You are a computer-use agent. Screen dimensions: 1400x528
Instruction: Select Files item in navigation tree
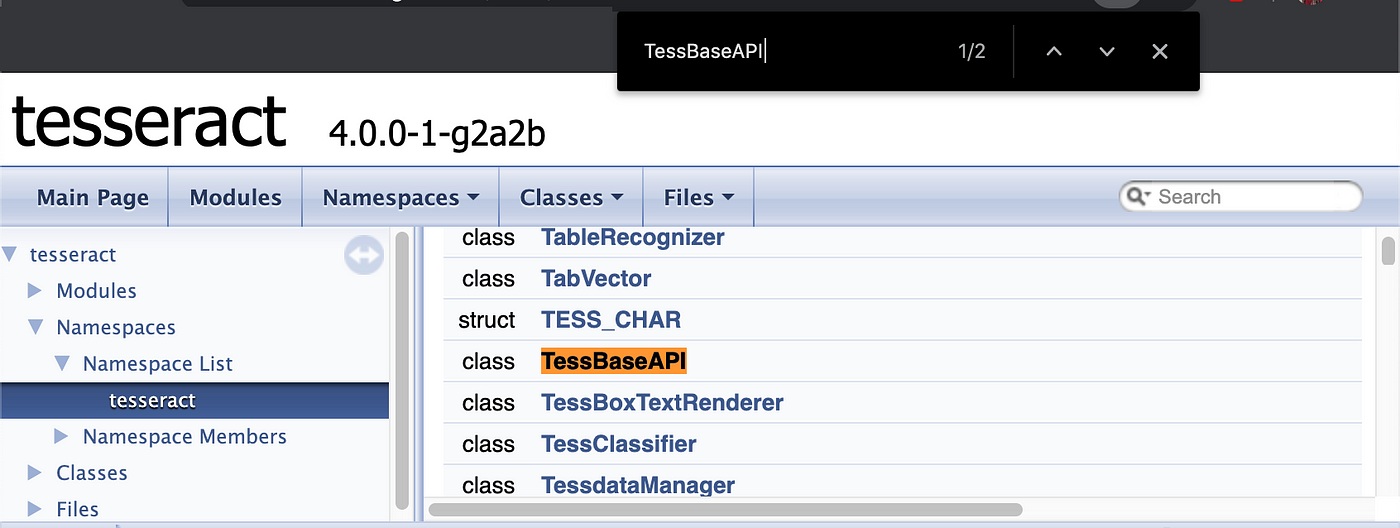78,509
